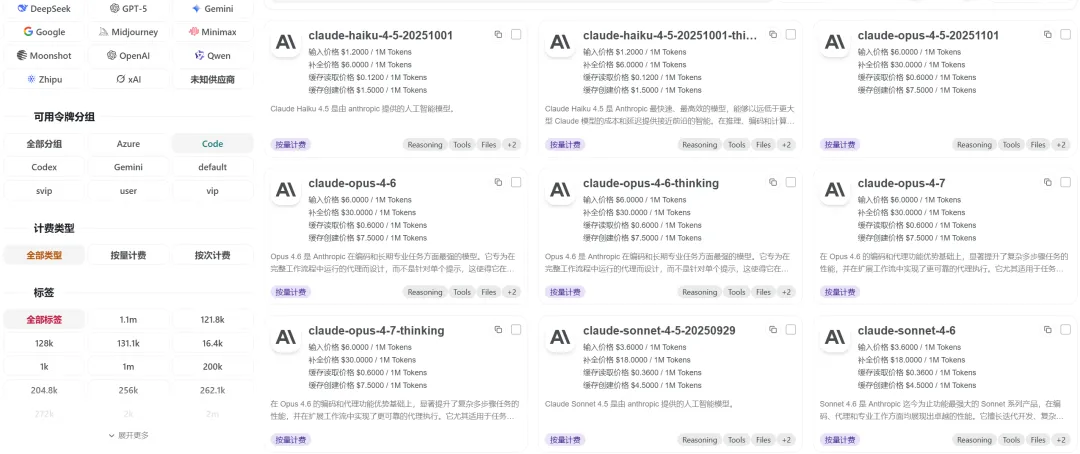Expand more tags with 展开更多
This screenshot has width=1080, height=454.
(x=128, y=435)
